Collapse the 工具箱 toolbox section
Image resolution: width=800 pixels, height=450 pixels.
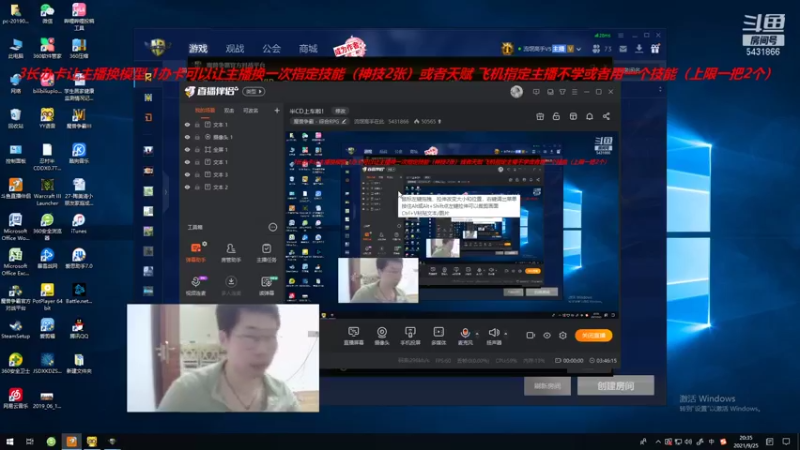273,227
